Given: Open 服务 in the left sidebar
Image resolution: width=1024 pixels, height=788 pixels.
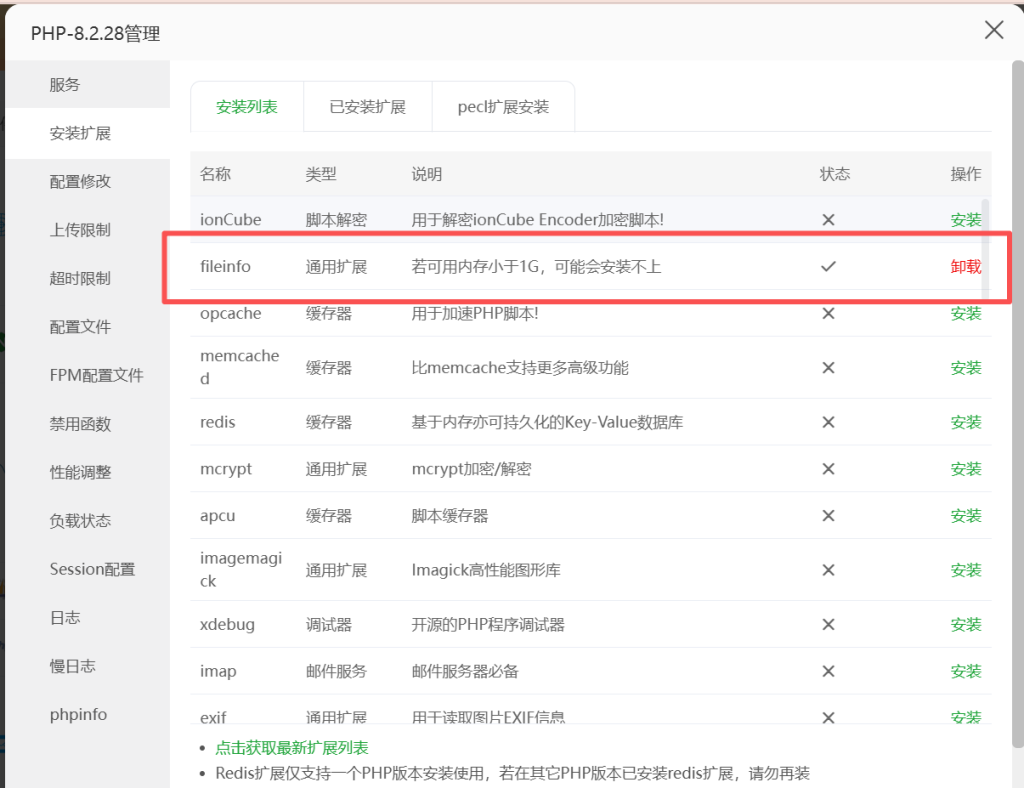Looking at the screenshot, I should click(x=65, y=85).
